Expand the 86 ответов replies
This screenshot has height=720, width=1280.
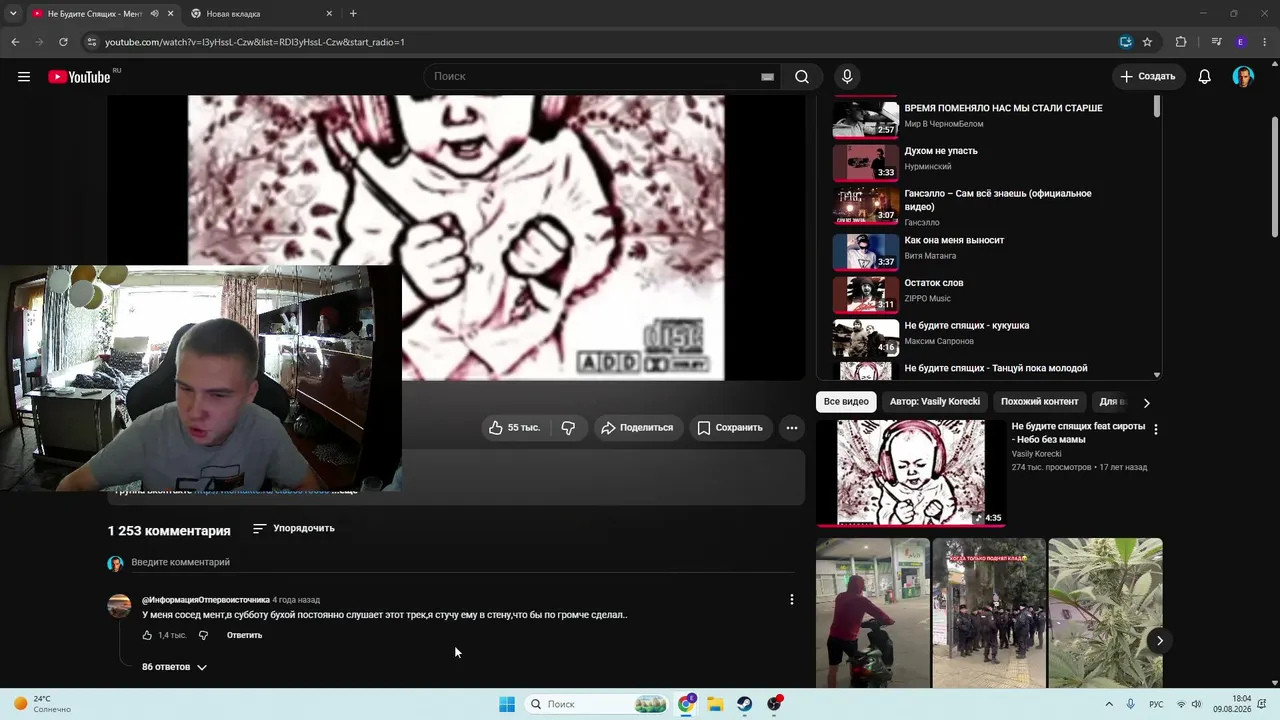click(x=174, y=667)
